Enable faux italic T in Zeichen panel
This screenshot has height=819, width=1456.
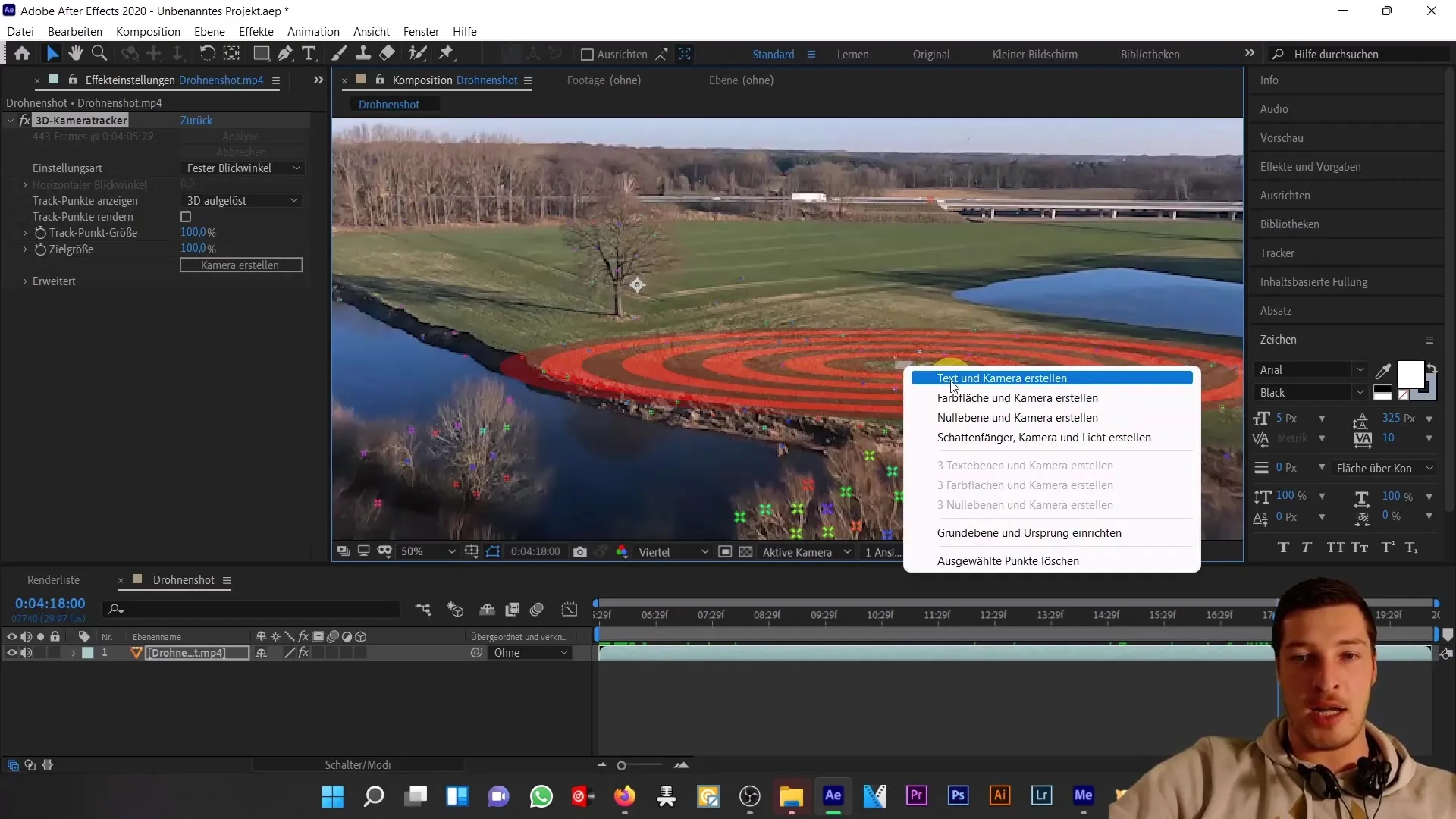(x=1307, y=548)
